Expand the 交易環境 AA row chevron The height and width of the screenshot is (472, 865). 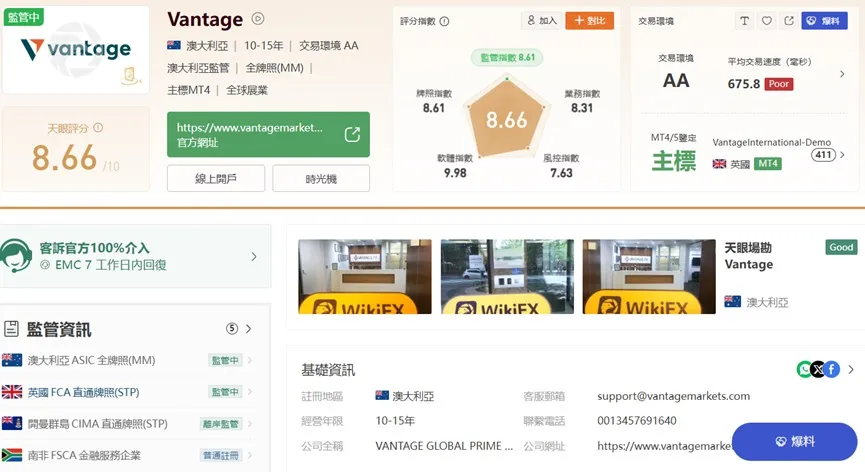coord(842,74)
